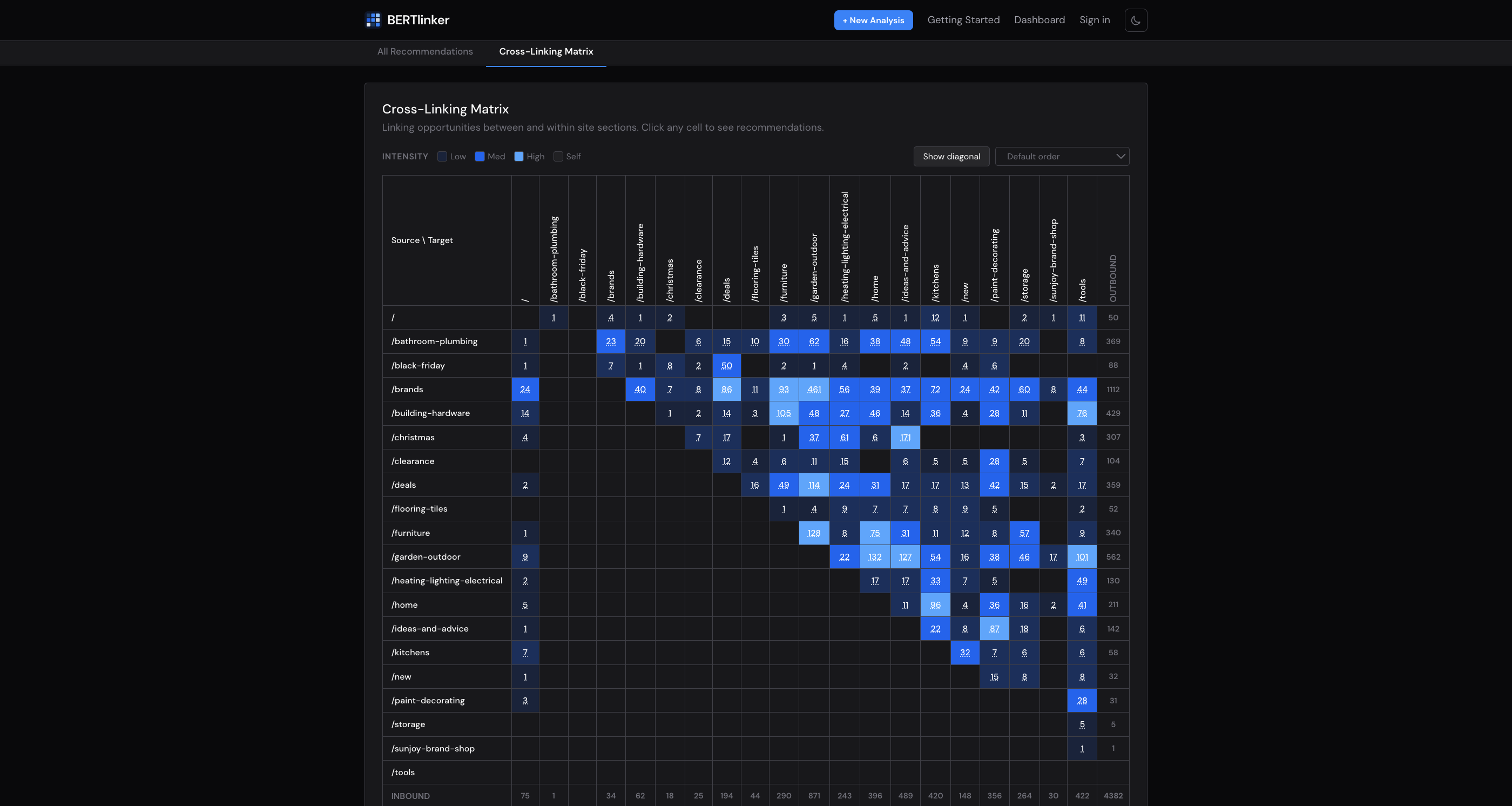This screenshot has height=806, width=1512.
Task: Switch to the All Recommendations tab
Action: pyautogui.click(x=424, y=52)
